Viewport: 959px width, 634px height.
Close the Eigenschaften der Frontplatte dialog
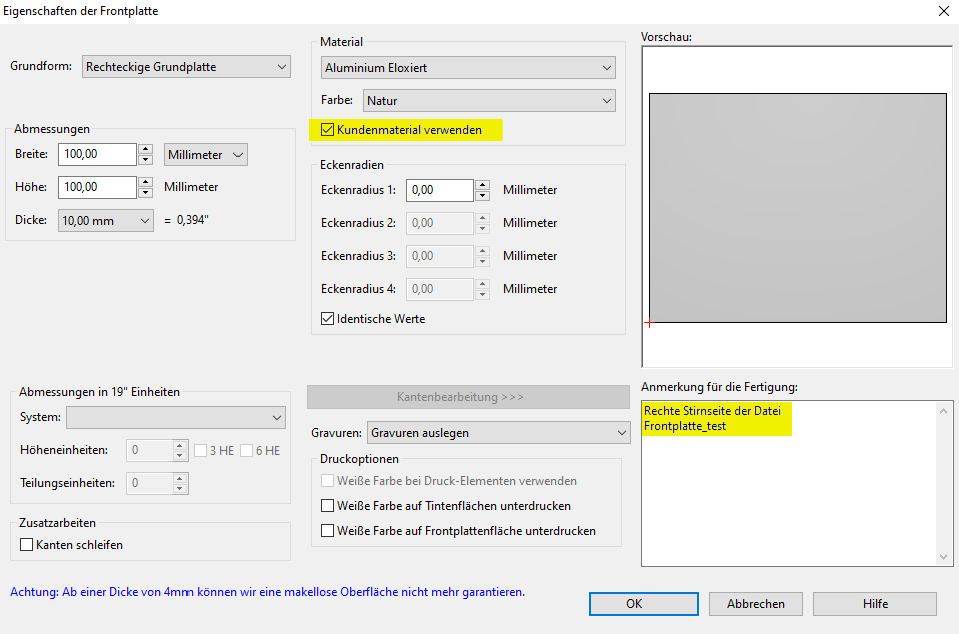point(943,11)
